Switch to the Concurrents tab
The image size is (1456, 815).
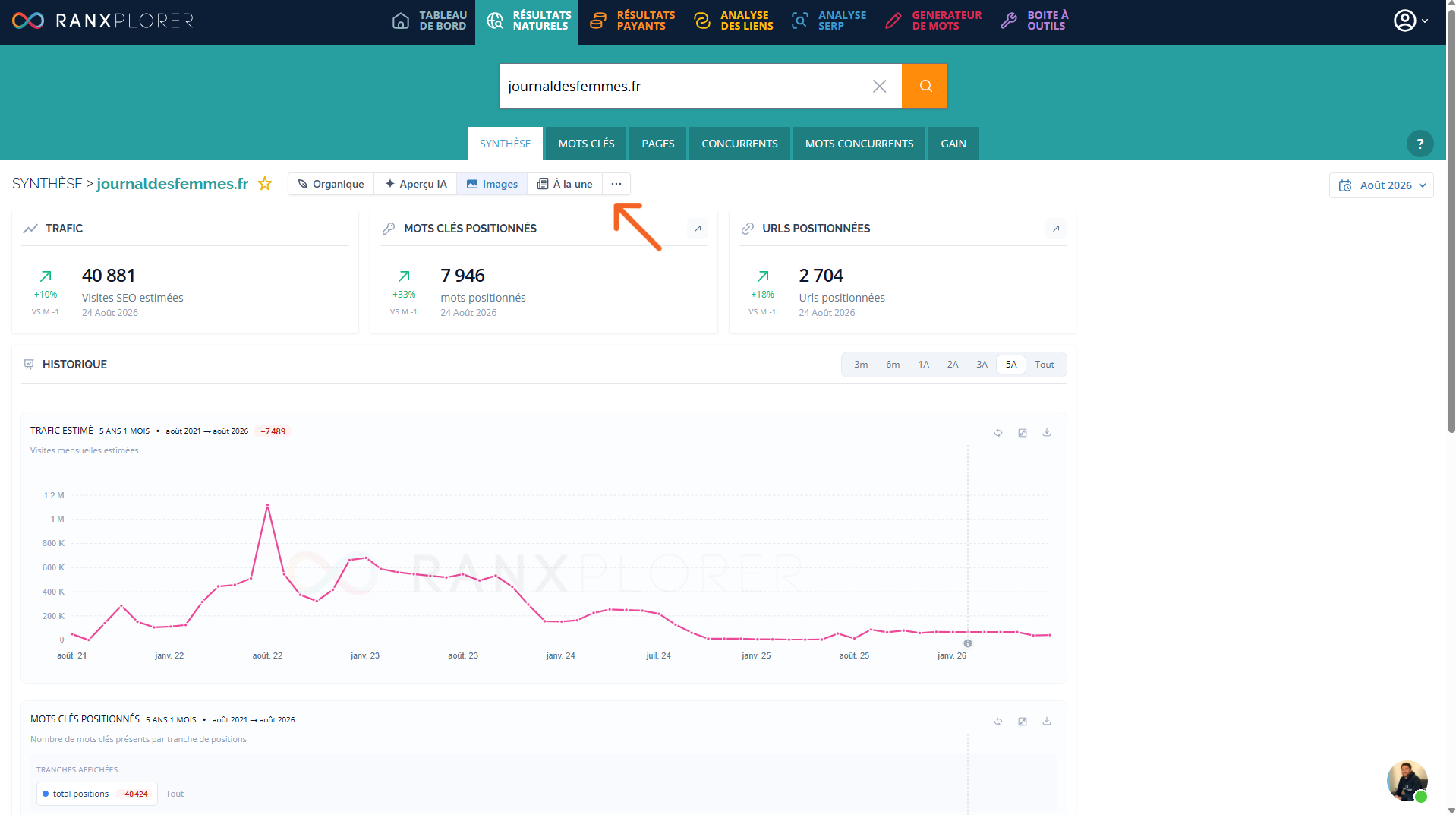click(739, 144)
